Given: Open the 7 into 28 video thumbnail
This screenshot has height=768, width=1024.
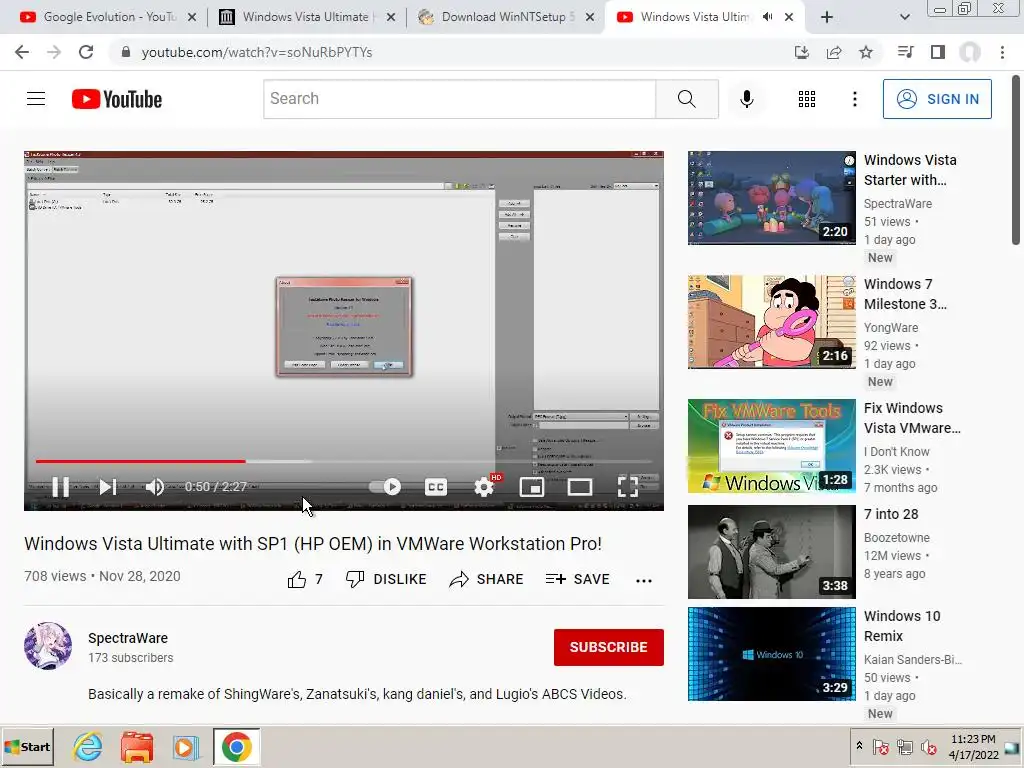Looking at the screenshot, I should (x=771, y=552).
